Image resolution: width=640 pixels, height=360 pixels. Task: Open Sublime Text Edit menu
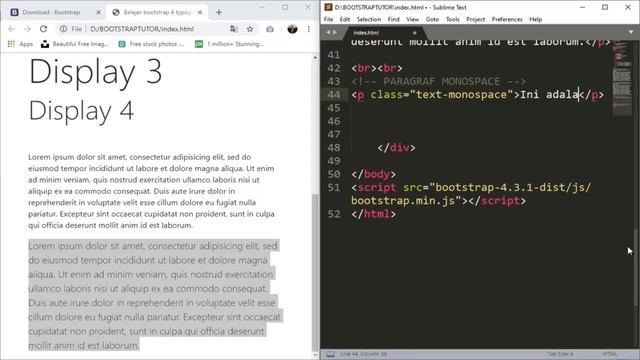pyautogui.click(x=345, y=19)
